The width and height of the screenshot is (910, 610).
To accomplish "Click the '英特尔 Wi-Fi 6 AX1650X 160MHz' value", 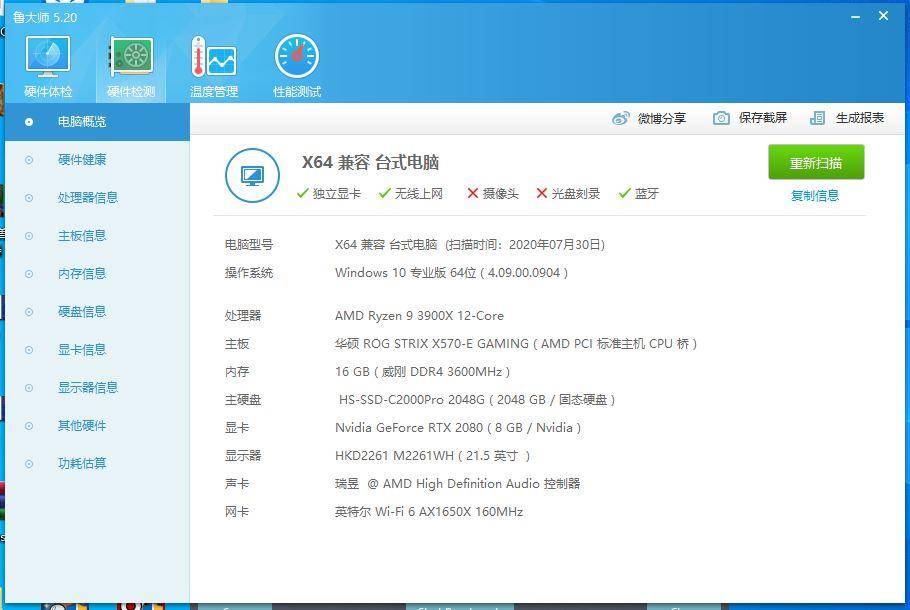I will tap(429, 512).
